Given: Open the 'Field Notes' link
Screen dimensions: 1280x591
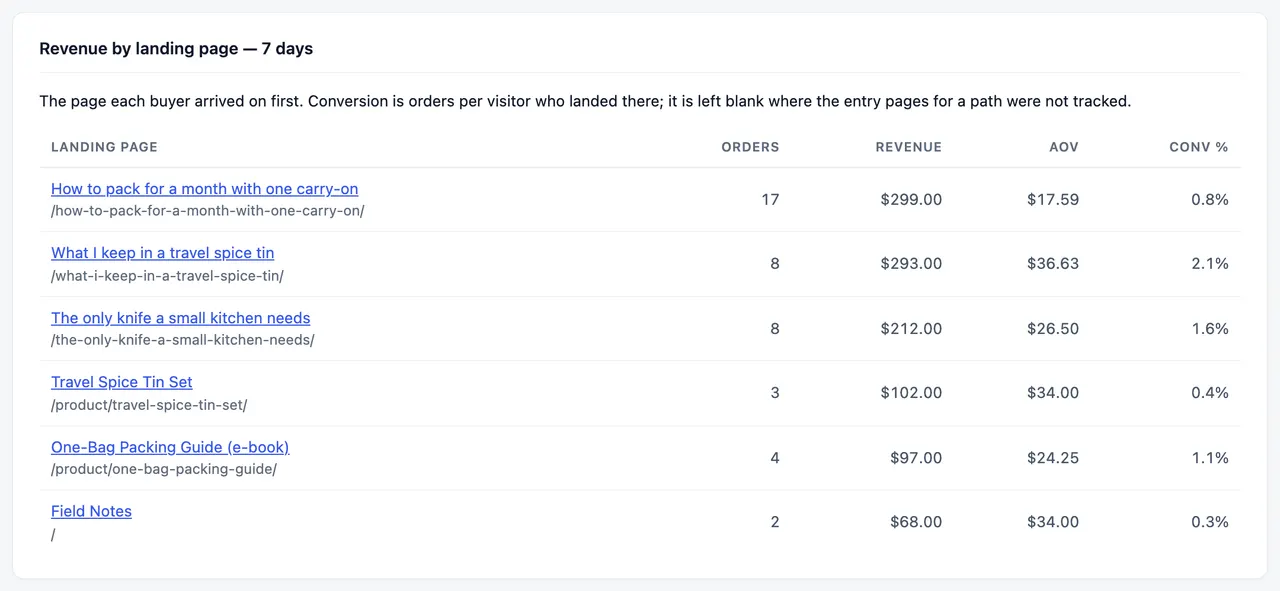Looking at the screenshot, I should tap(91, 511).
